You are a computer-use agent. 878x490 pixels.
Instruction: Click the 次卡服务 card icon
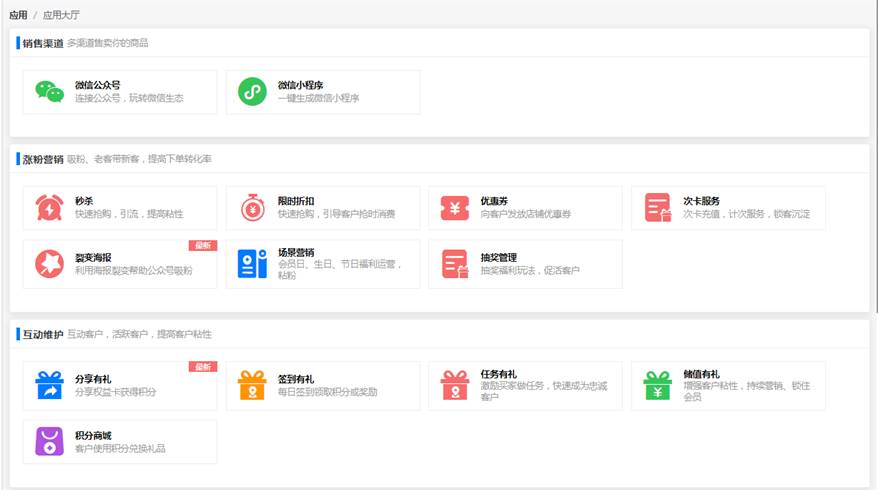[658, 207]
